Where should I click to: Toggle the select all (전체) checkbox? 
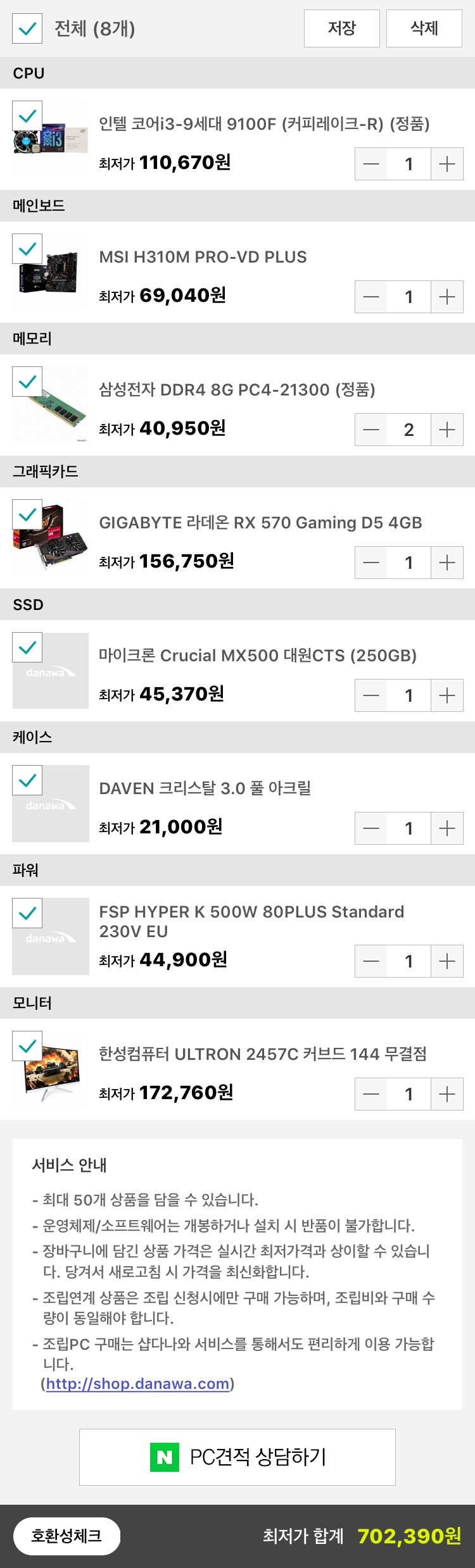click(27, 28)
